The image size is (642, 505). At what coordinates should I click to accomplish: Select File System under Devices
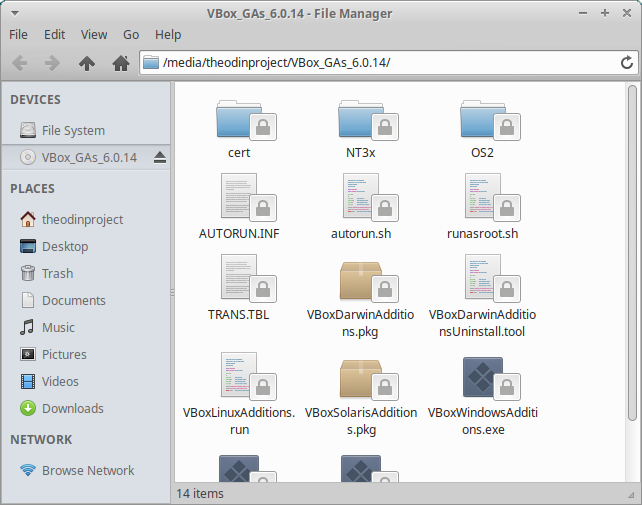coord(73,130)
